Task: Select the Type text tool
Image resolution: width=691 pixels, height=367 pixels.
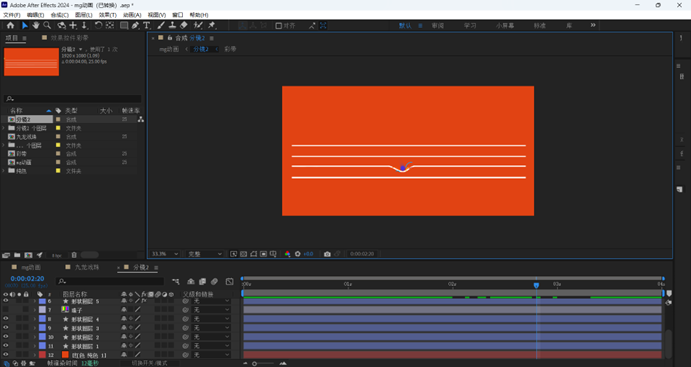Action: point(147,26)
